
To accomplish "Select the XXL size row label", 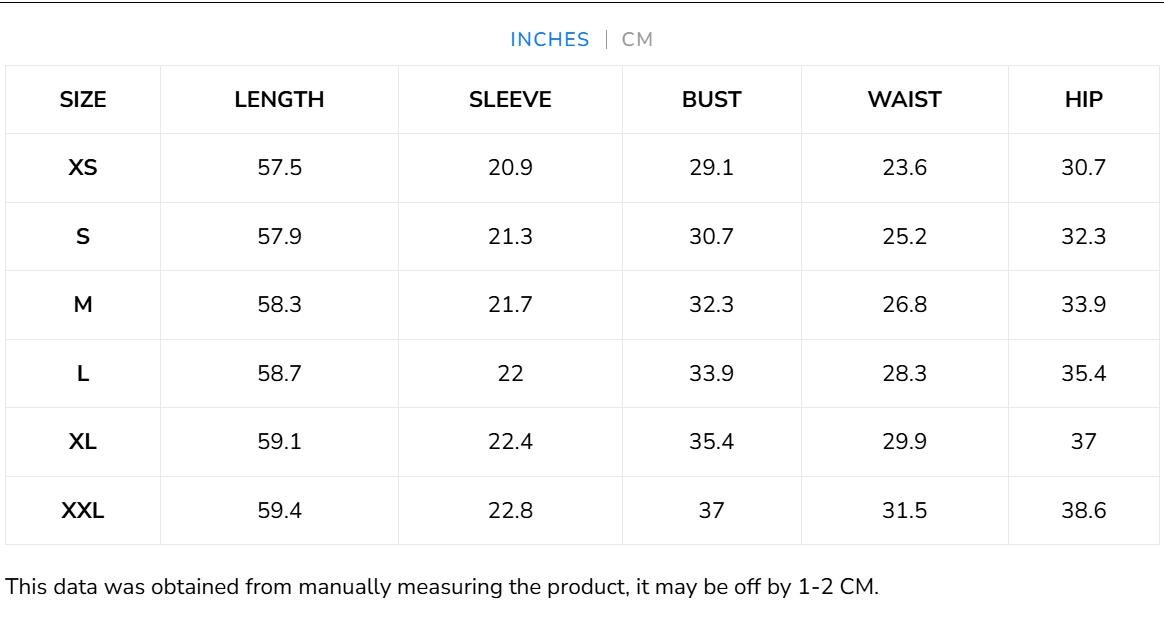I will (83, 511).
